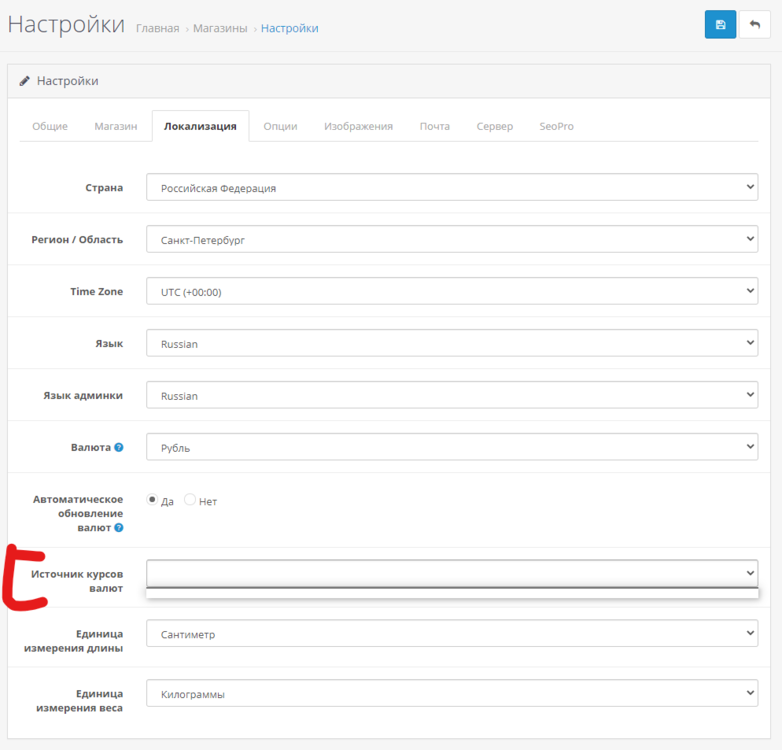782x750 pixels.
Task: Expand the Регион / Область dropdown
Action: coord(452,240)
